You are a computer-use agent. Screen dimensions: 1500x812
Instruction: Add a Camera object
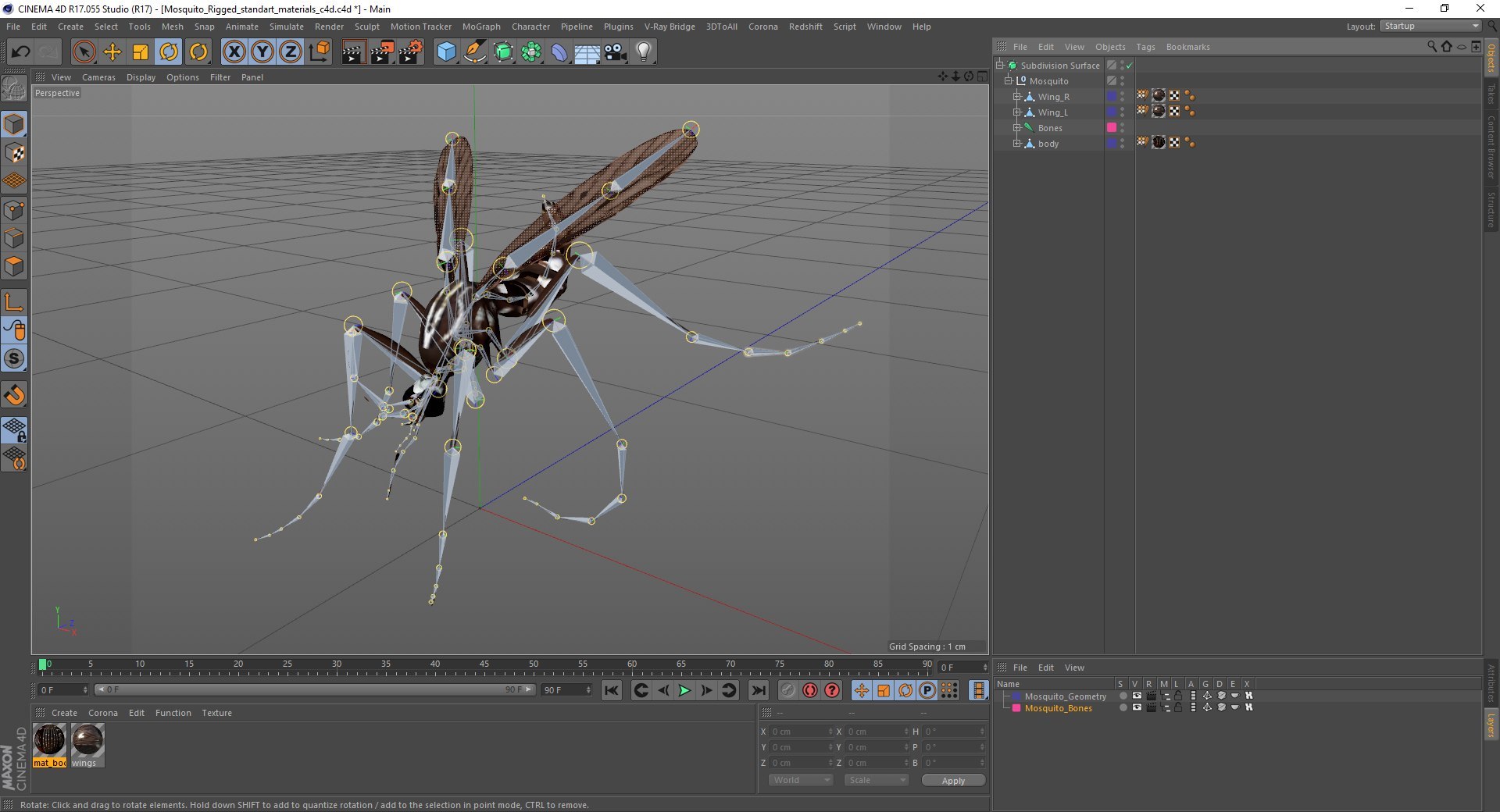(x=616, y=52)
